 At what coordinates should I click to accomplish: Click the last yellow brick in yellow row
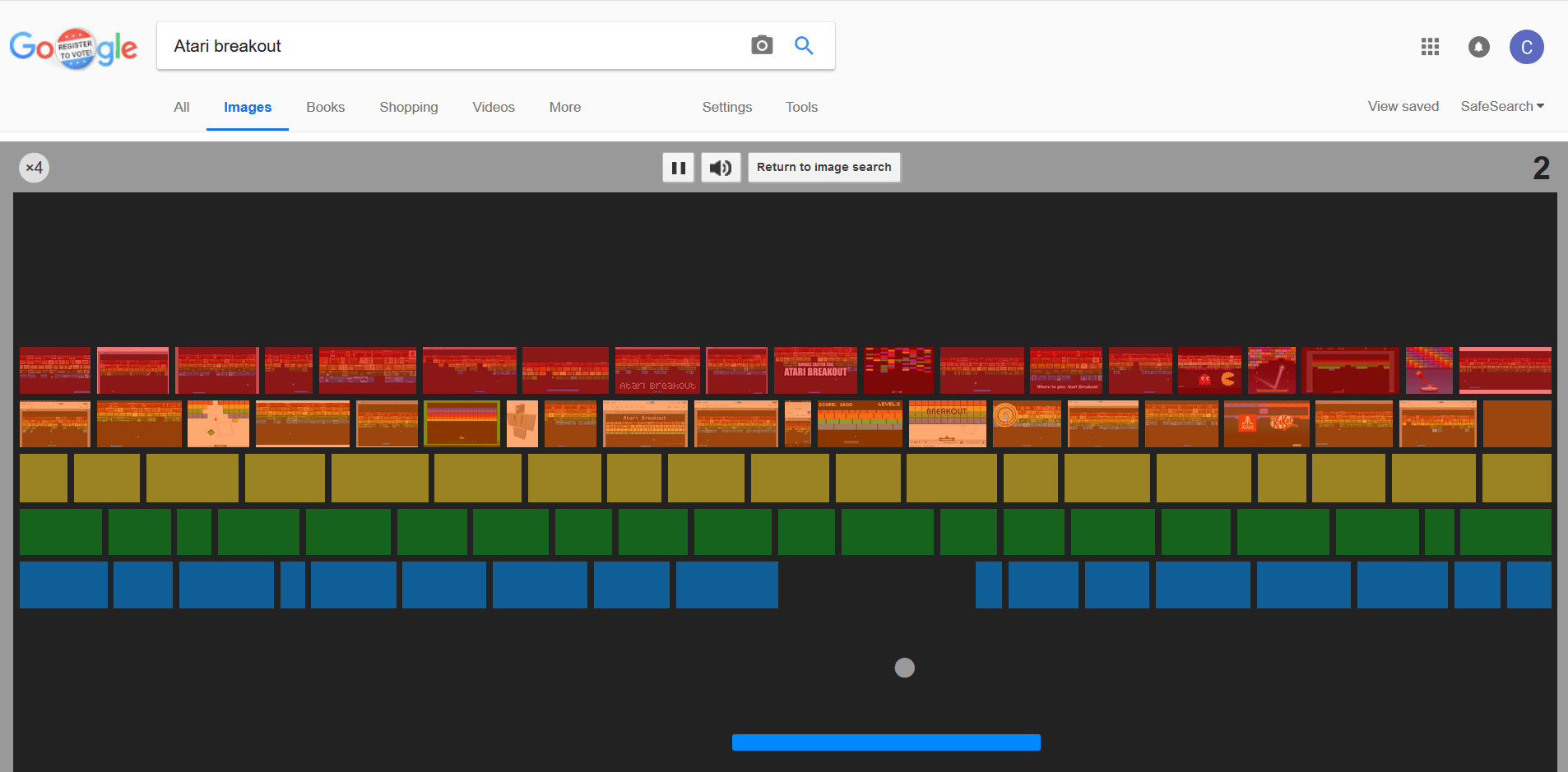(1517, 478)
